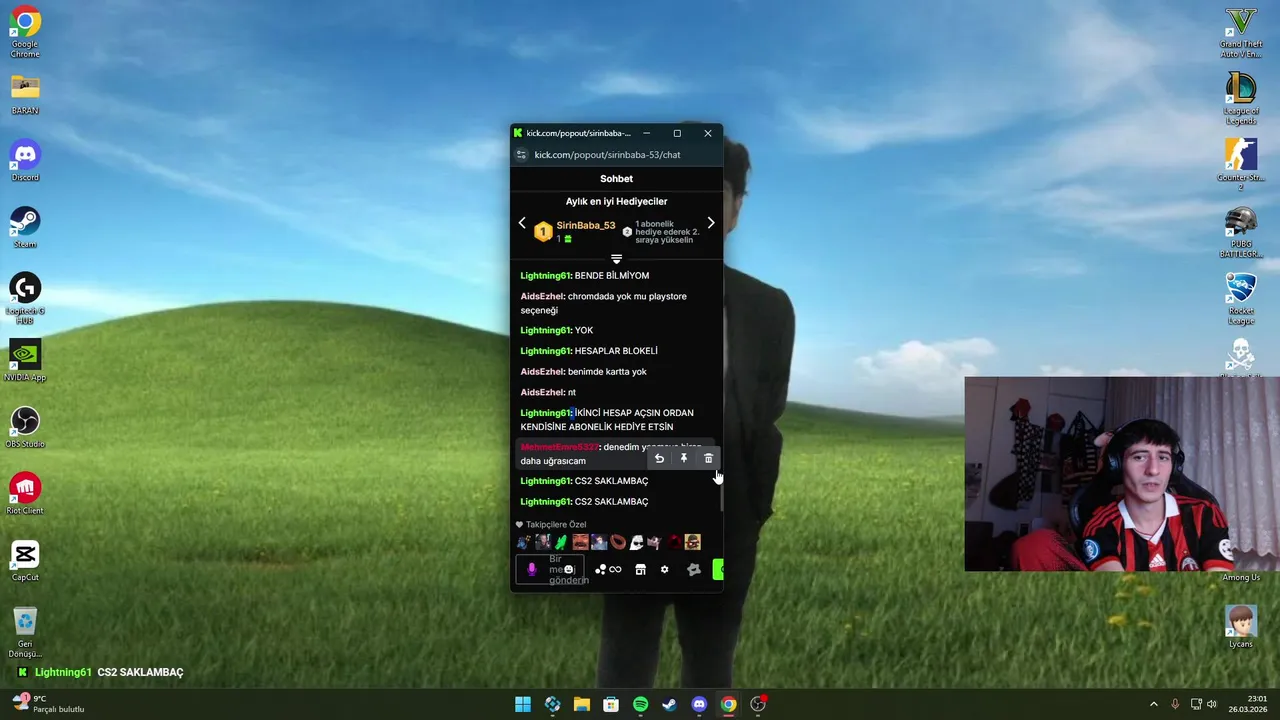Open the Windows Start menu
This screenshot has height=720, width=1280.
click(523, 704)
